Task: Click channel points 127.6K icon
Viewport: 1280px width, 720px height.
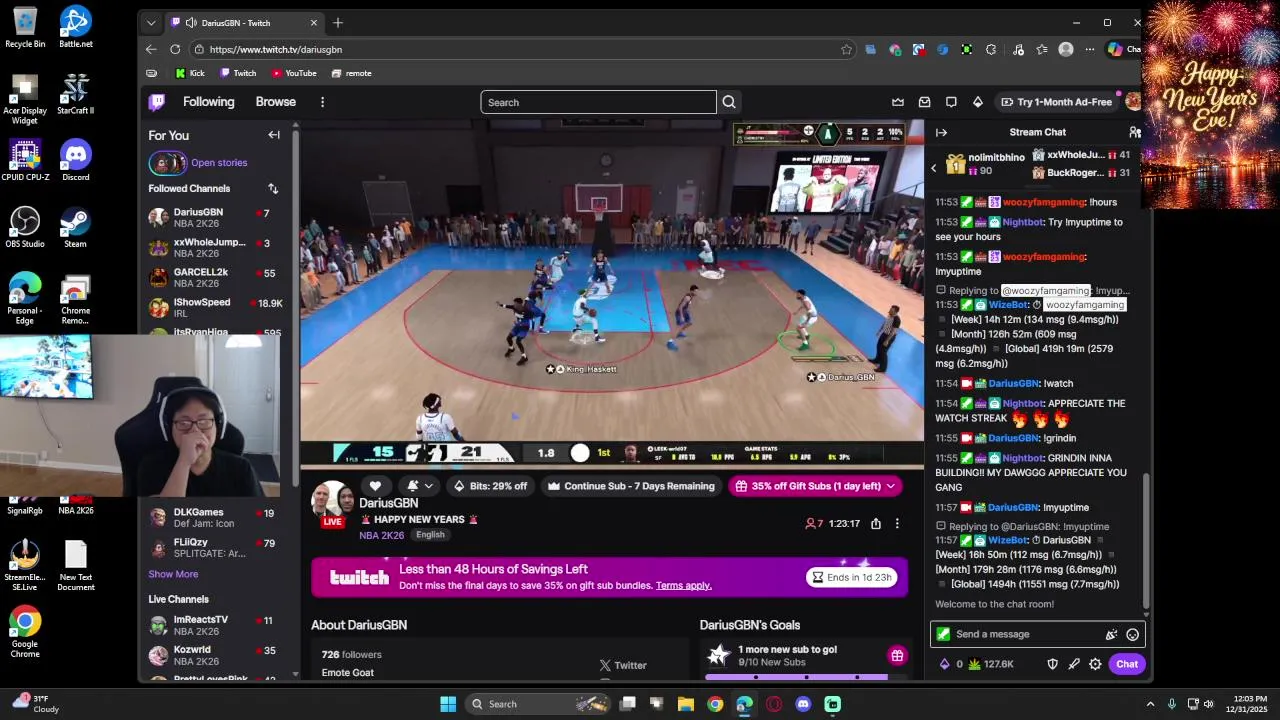Action: tap(974, 664)
